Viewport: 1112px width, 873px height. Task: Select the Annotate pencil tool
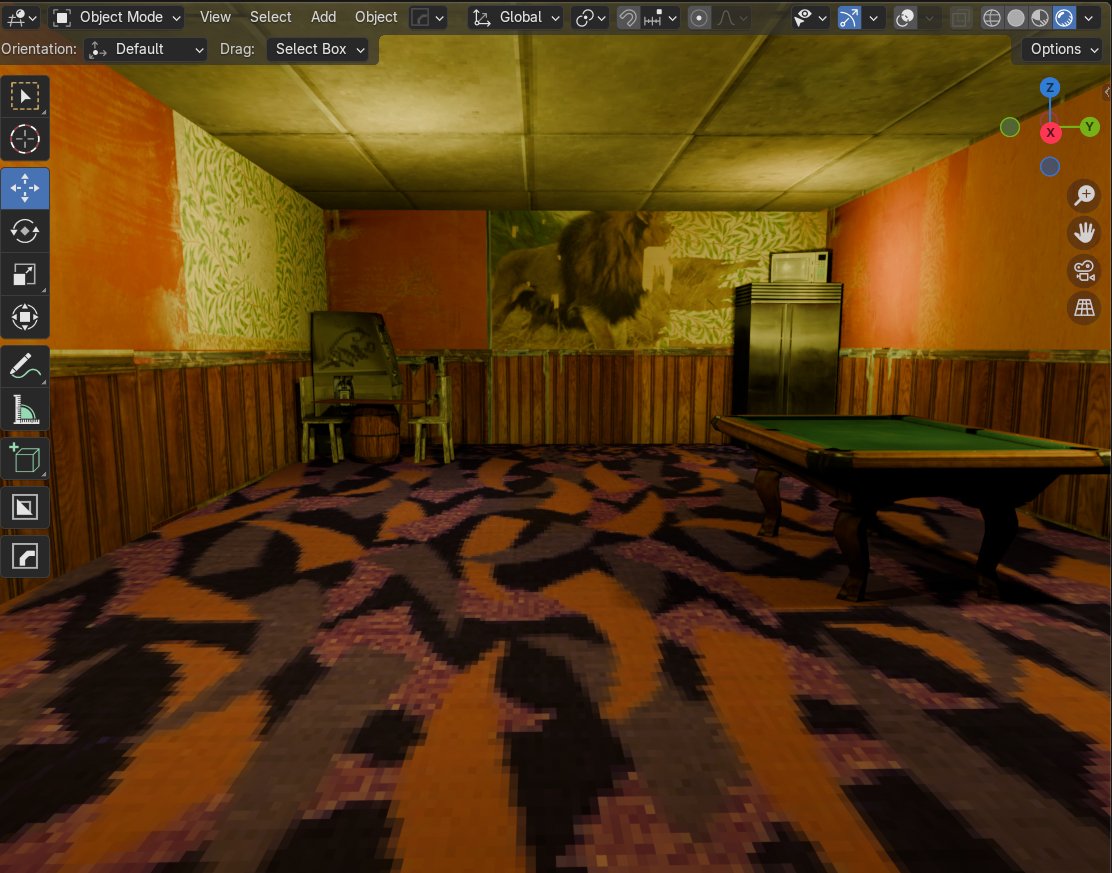(x=25, y=367)
